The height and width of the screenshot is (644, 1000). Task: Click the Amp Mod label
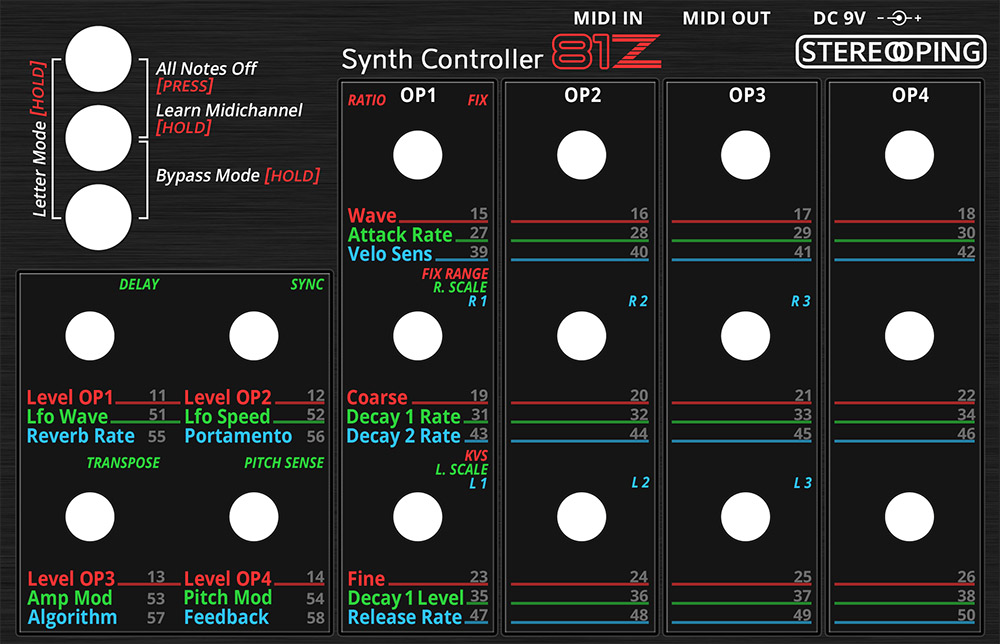(70, 598)
